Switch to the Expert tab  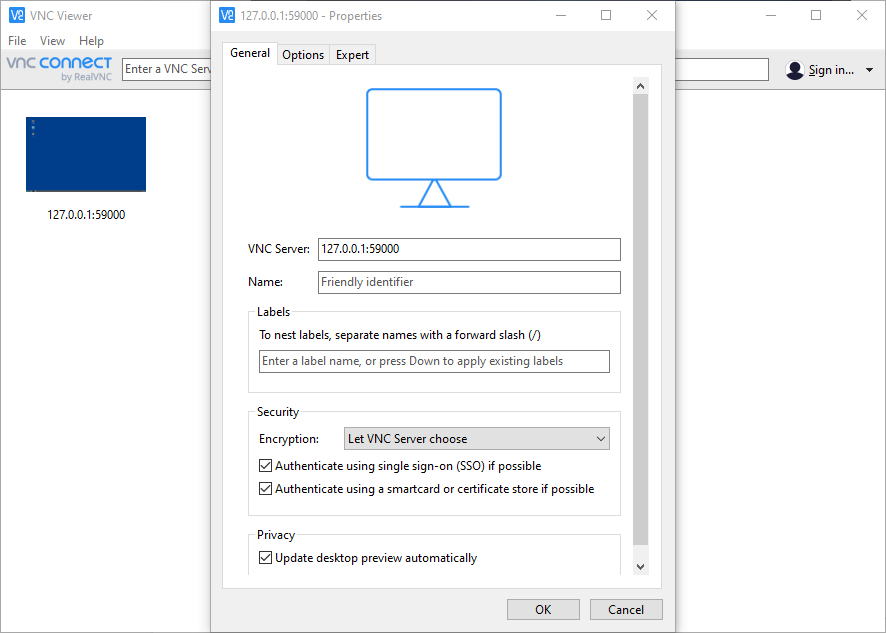click(x=352, y=54)
